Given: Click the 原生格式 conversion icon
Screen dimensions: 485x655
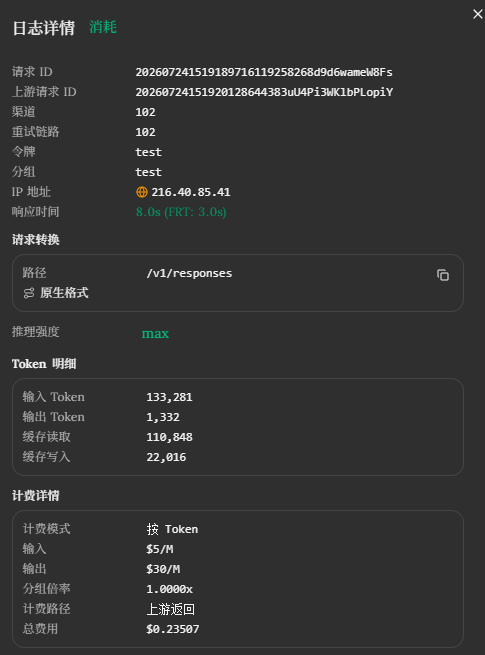Looking at the screenshot, I should (x=29, y=293).
